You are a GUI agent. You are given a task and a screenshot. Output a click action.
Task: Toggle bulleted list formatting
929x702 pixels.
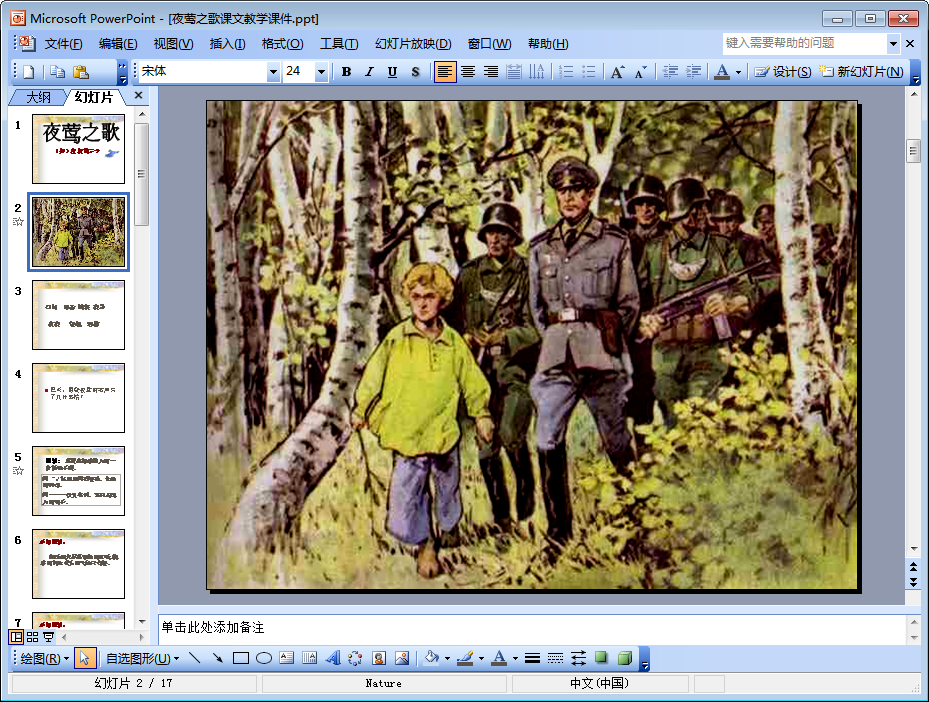(x=589, y=72)
